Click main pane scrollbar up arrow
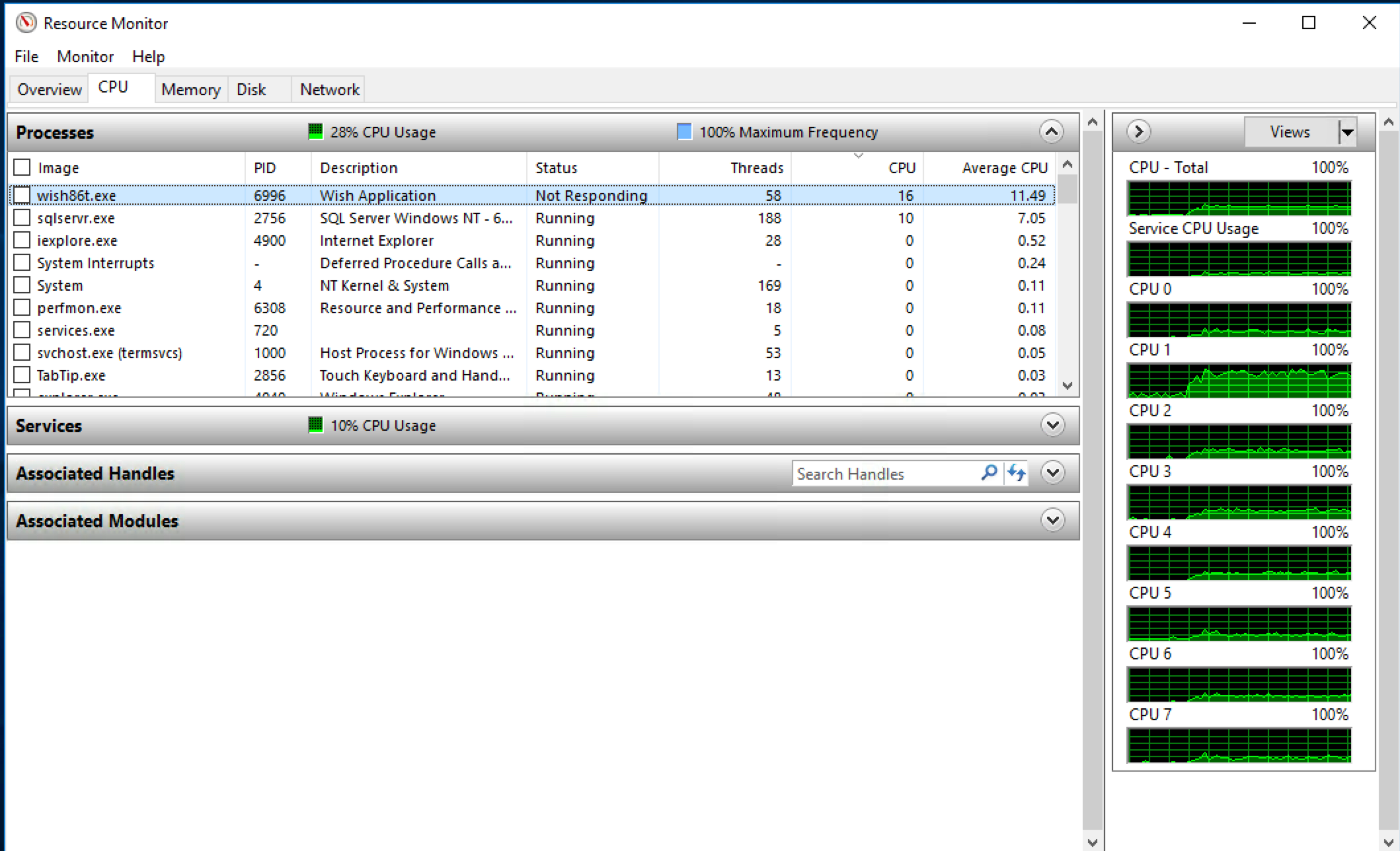This screenshot has width=1400, height=851. (x=1092, y=122)
